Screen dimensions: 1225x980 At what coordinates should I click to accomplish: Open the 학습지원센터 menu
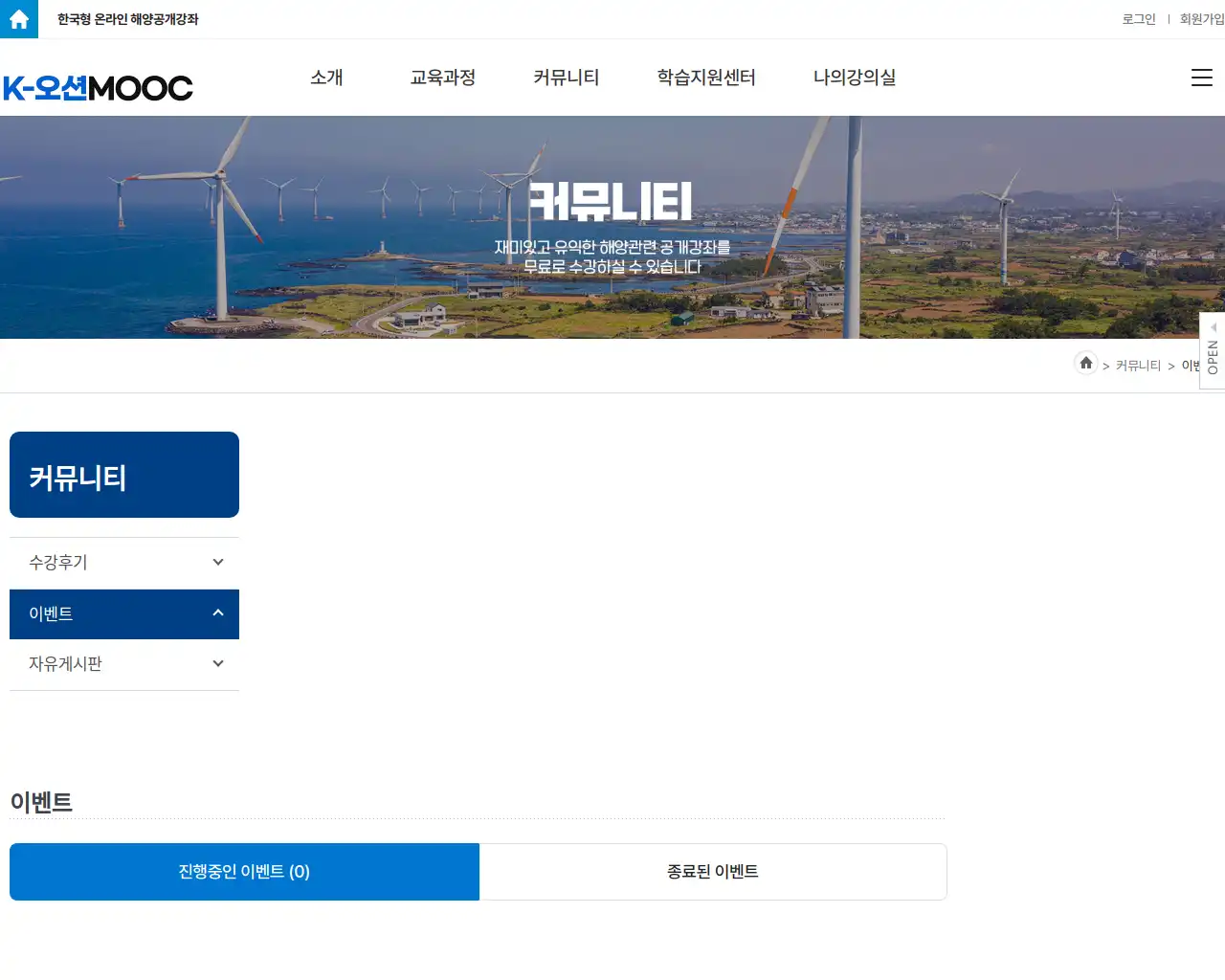pyautogui.click(x=706, y=78)
